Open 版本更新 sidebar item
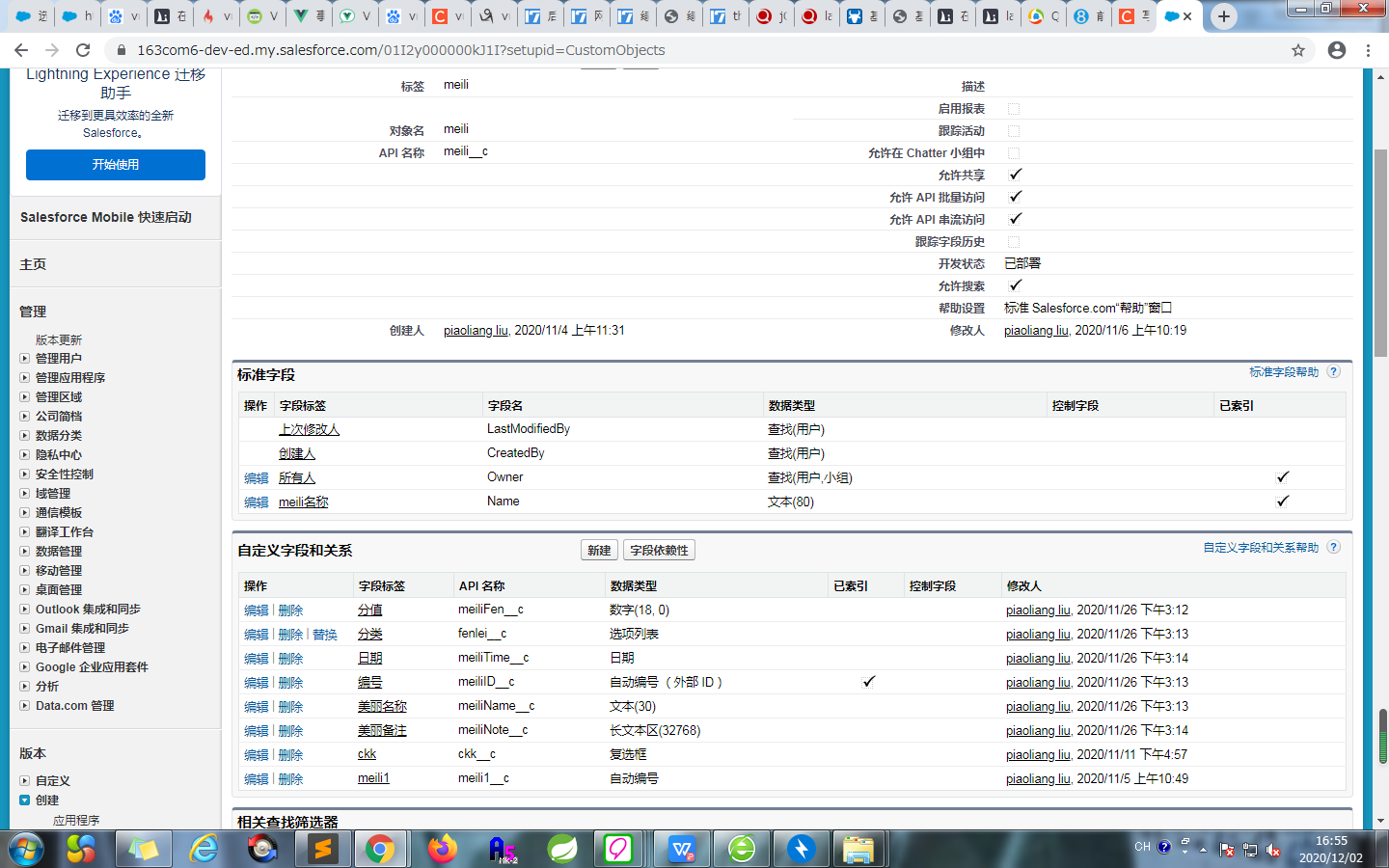Screen dimensions: 1389x868 (59, 339)
